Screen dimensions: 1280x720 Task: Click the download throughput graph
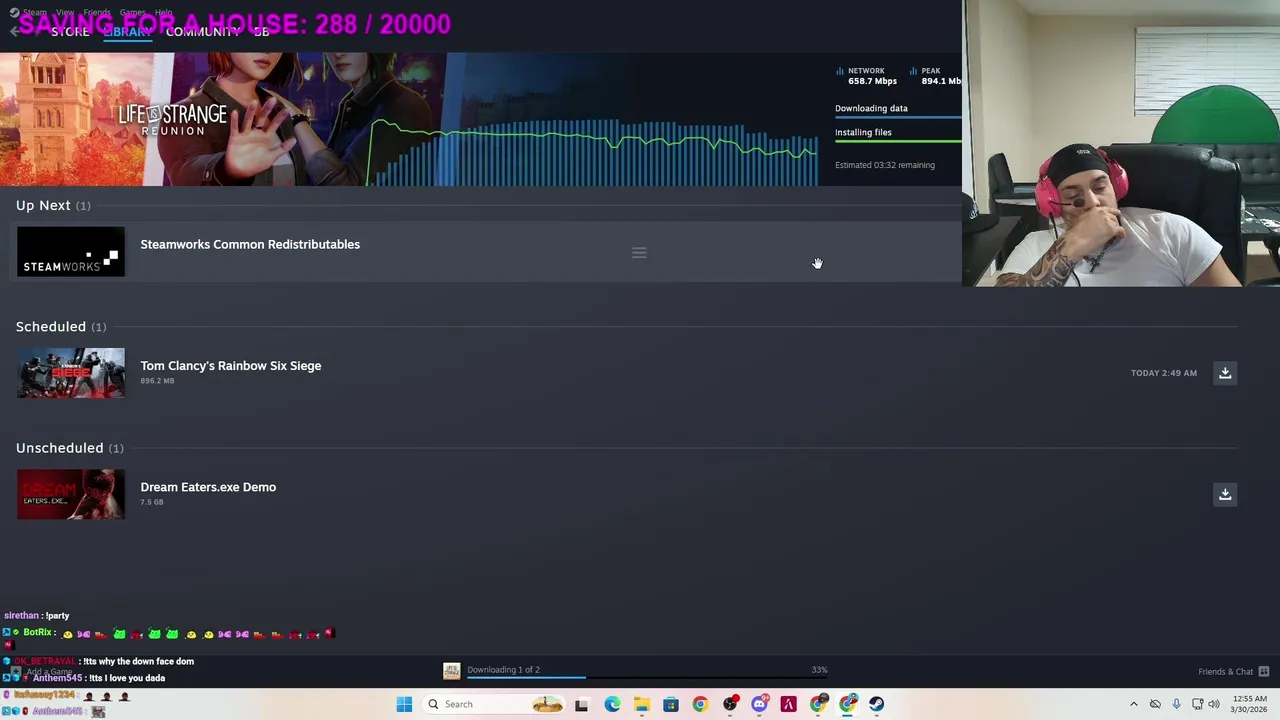point(595,152)
